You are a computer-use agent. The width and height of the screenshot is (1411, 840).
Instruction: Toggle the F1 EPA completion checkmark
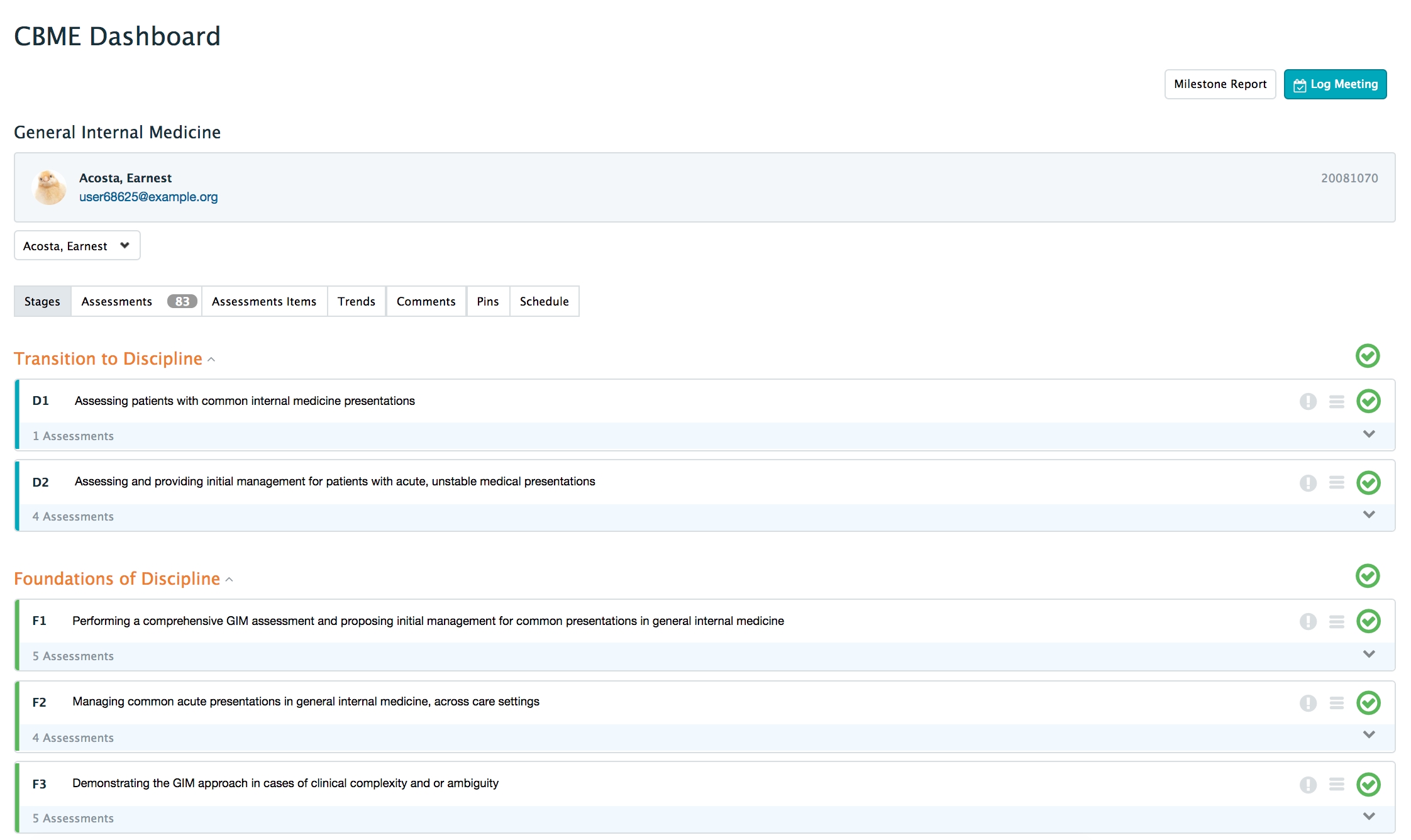(1368, 621)
